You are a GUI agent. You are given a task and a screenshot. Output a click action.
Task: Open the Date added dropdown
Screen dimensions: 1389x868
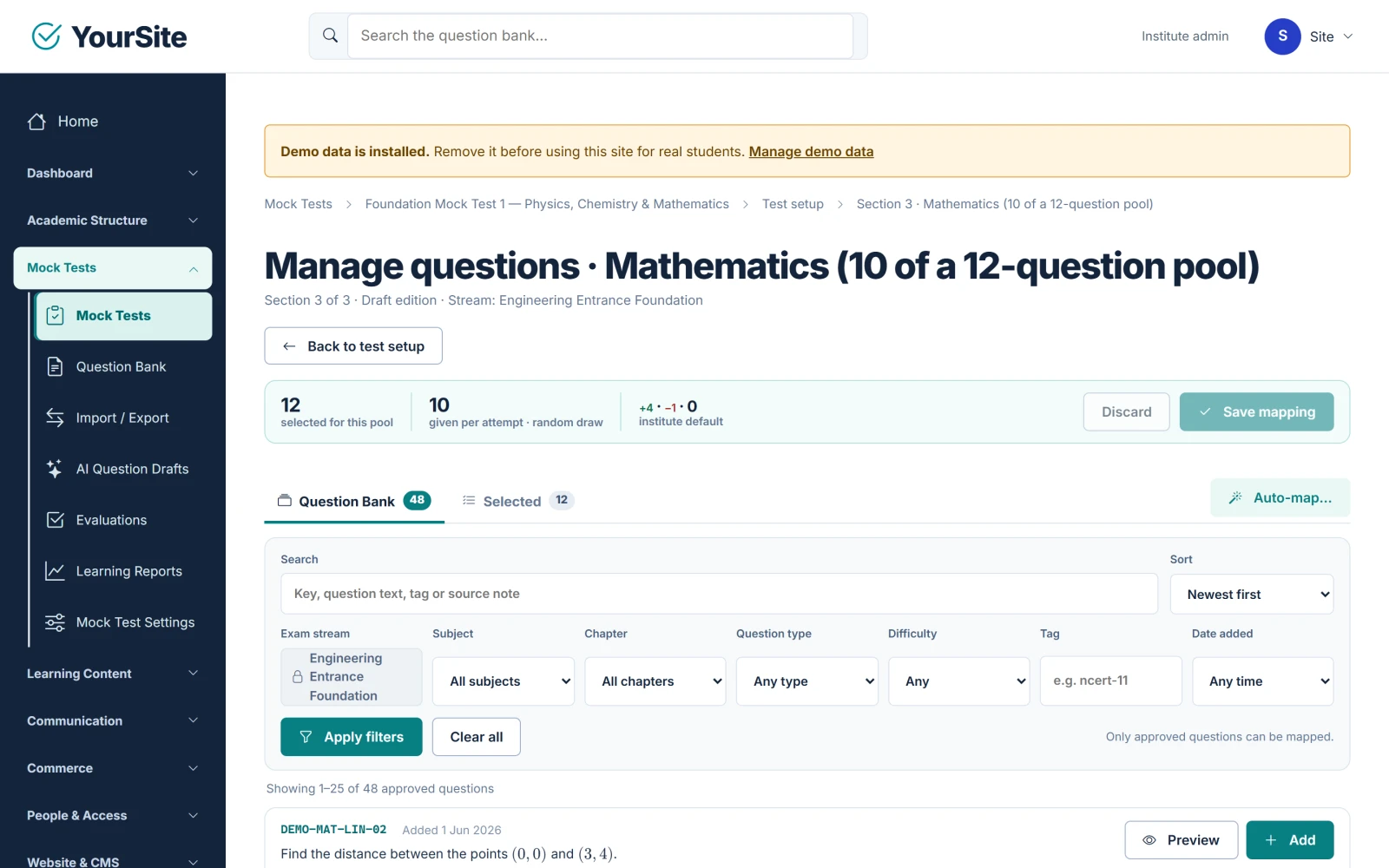click(x=1263, y=681)
